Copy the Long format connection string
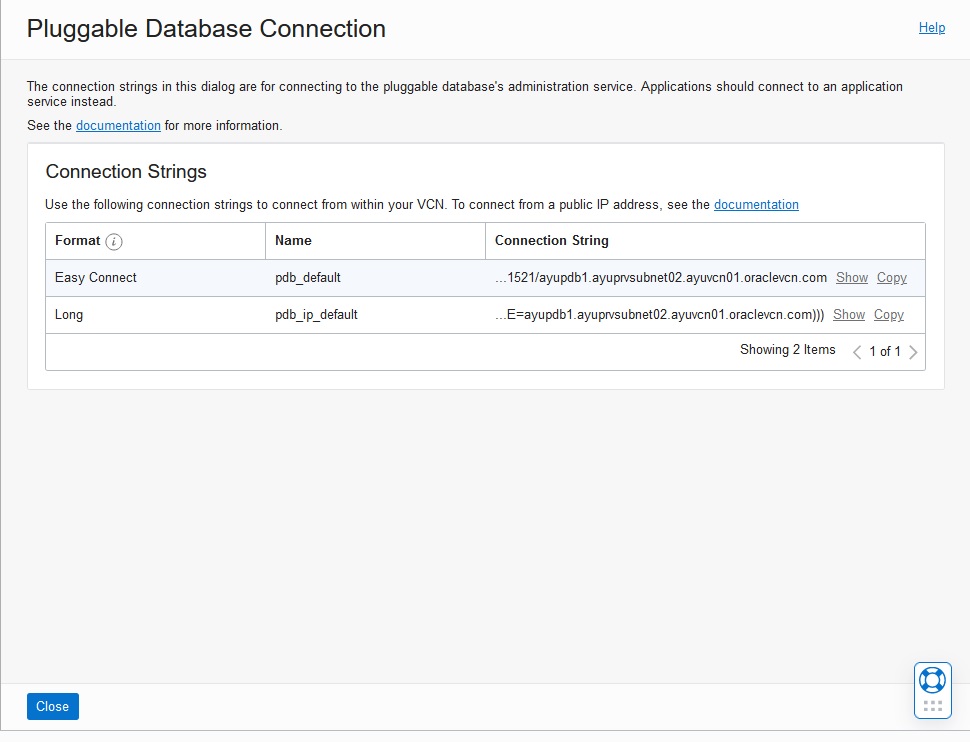 click(x=889, y=314)
